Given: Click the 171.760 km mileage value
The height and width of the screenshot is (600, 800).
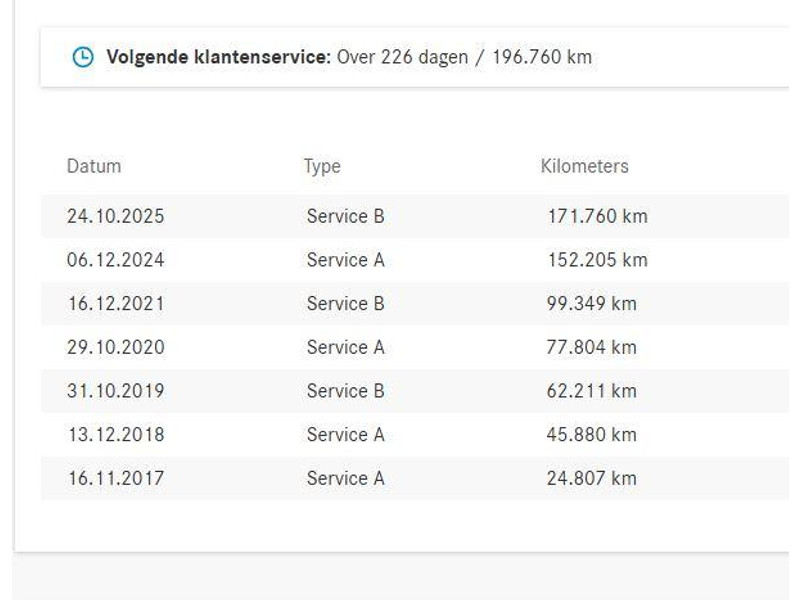Looking at the screenshot, I should tap(597, 216).
